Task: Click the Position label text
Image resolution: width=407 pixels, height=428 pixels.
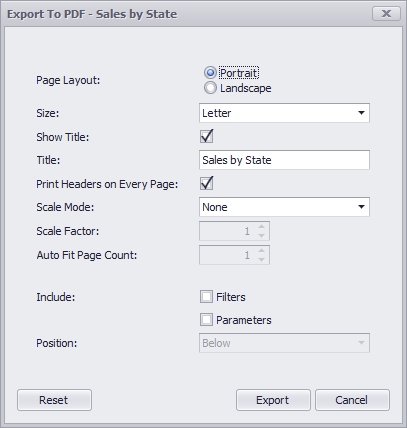Action: pos(57,343)
